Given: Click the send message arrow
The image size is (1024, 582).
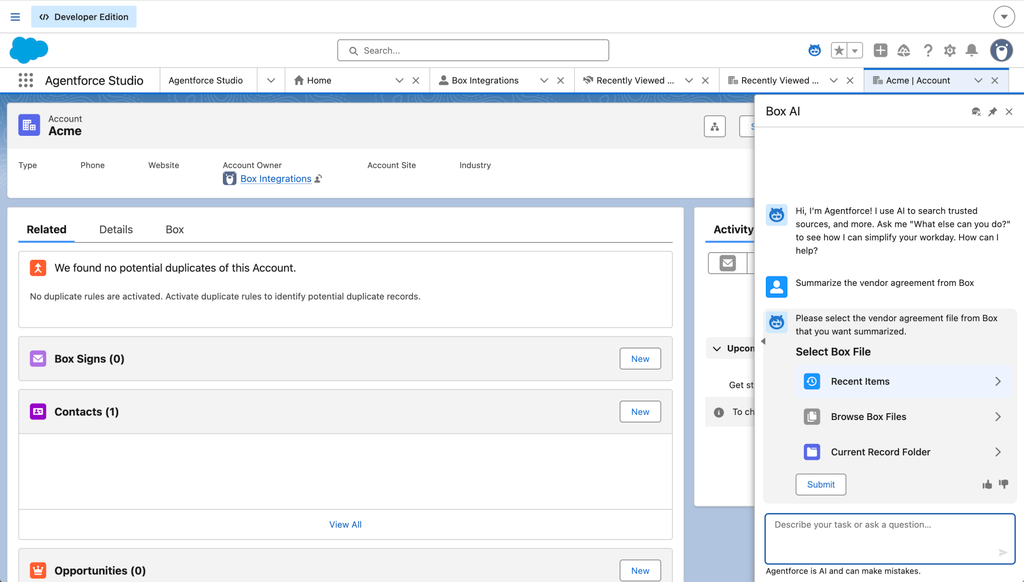Looking at the screenshot, I should tap(1002, 553).
